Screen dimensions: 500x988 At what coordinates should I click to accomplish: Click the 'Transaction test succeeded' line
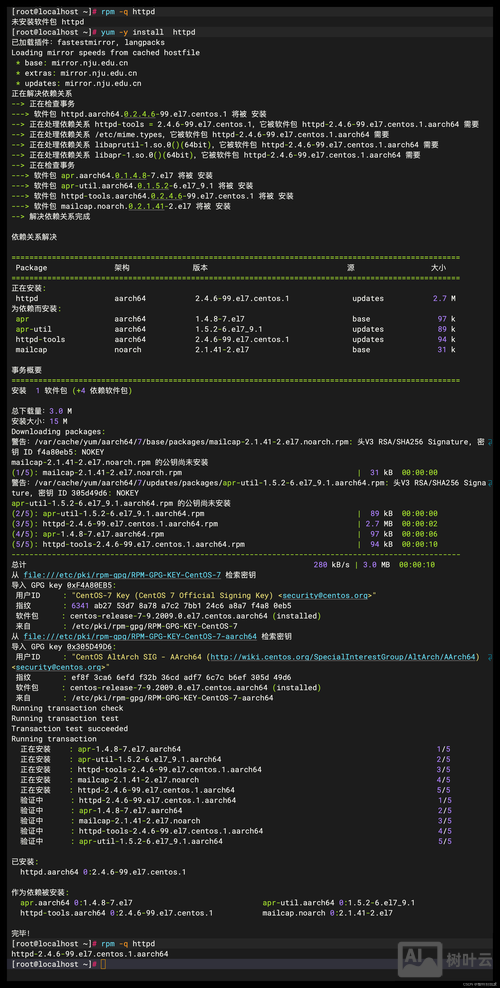70,728
